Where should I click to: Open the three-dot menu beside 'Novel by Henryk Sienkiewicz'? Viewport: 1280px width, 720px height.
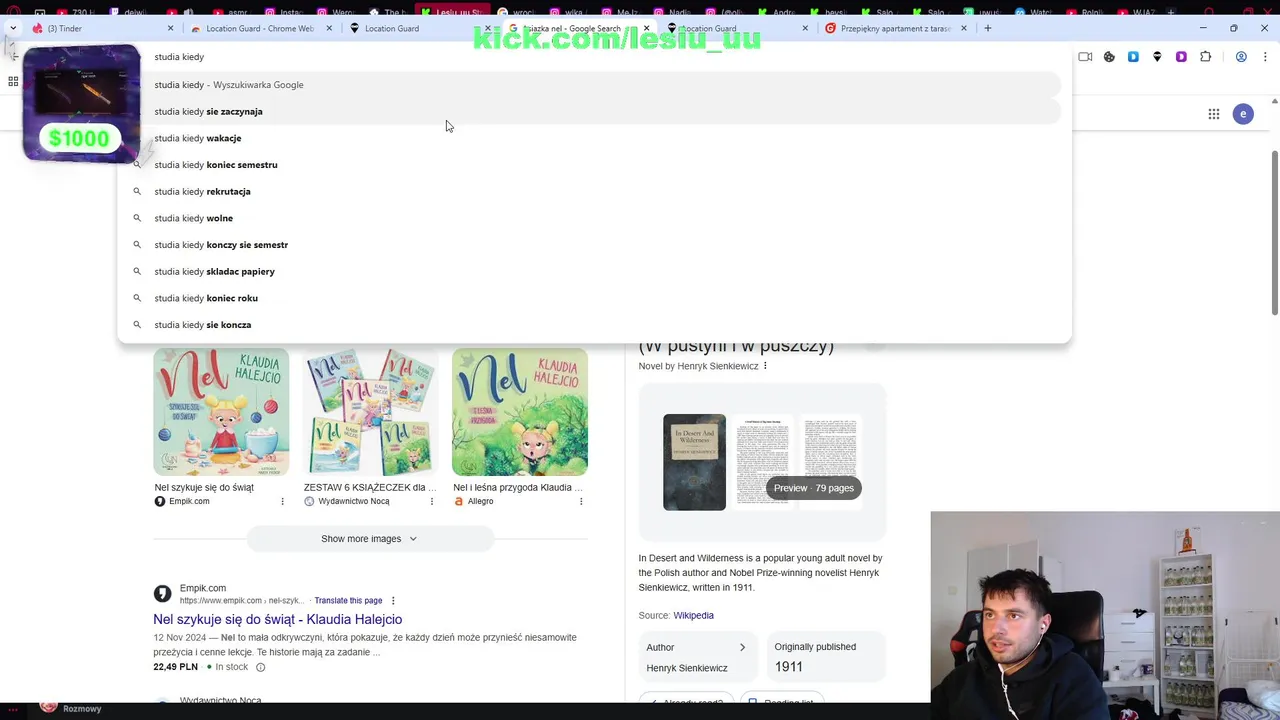click(765, 366)
